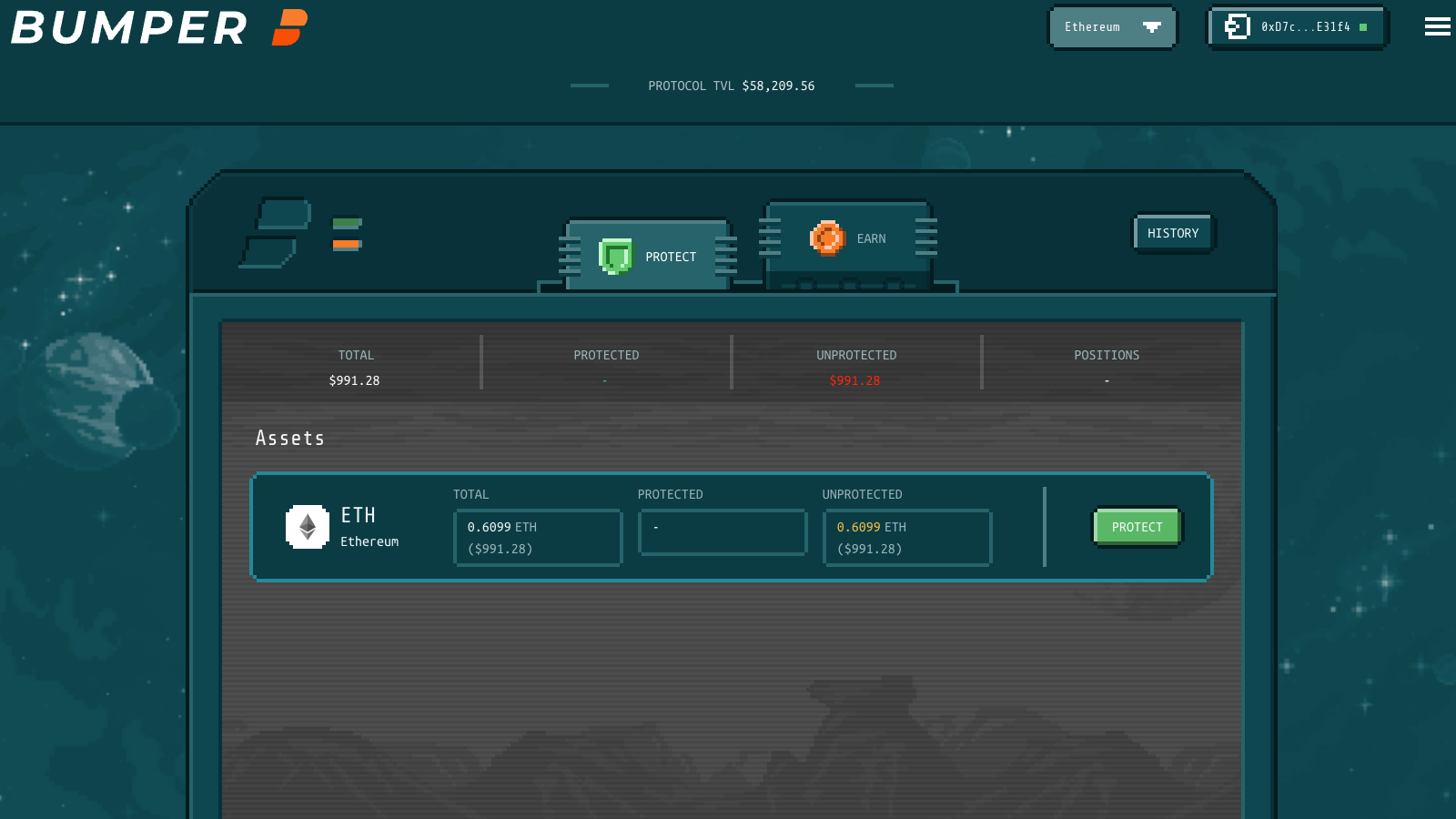Viewport: 1456px width, 819px height.
Task: Click the ETH Unprotected amount box
Action: (907, 538)
